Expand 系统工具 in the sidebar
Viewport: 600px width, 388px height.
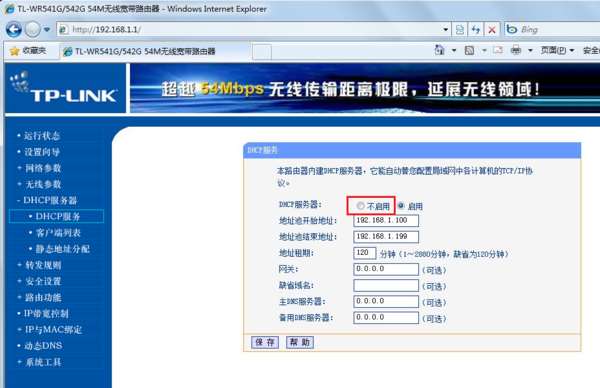[43, 362]
